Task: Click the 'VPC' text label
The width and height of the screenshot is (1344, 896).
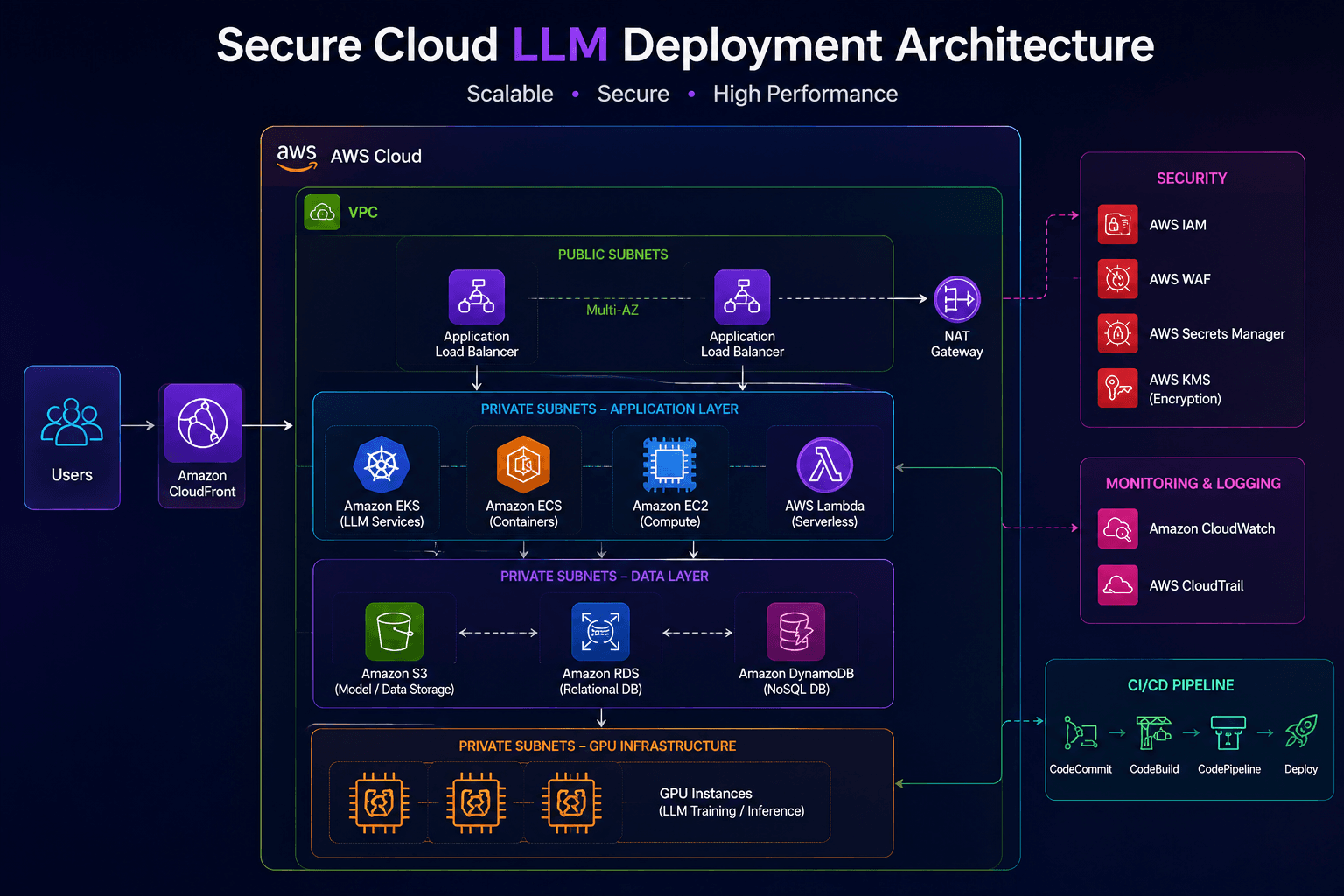Action: [363, 213]
